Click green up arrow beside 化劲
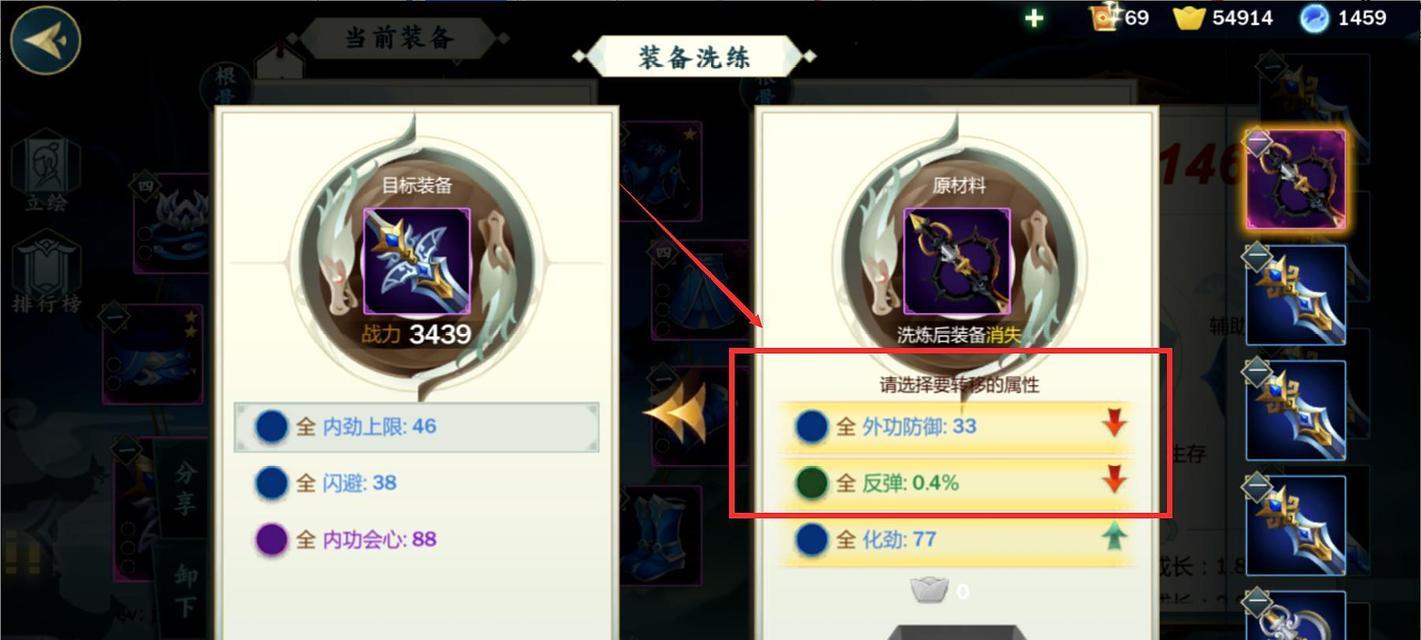Screen dimensions: 1421x640 (1114, 538)
